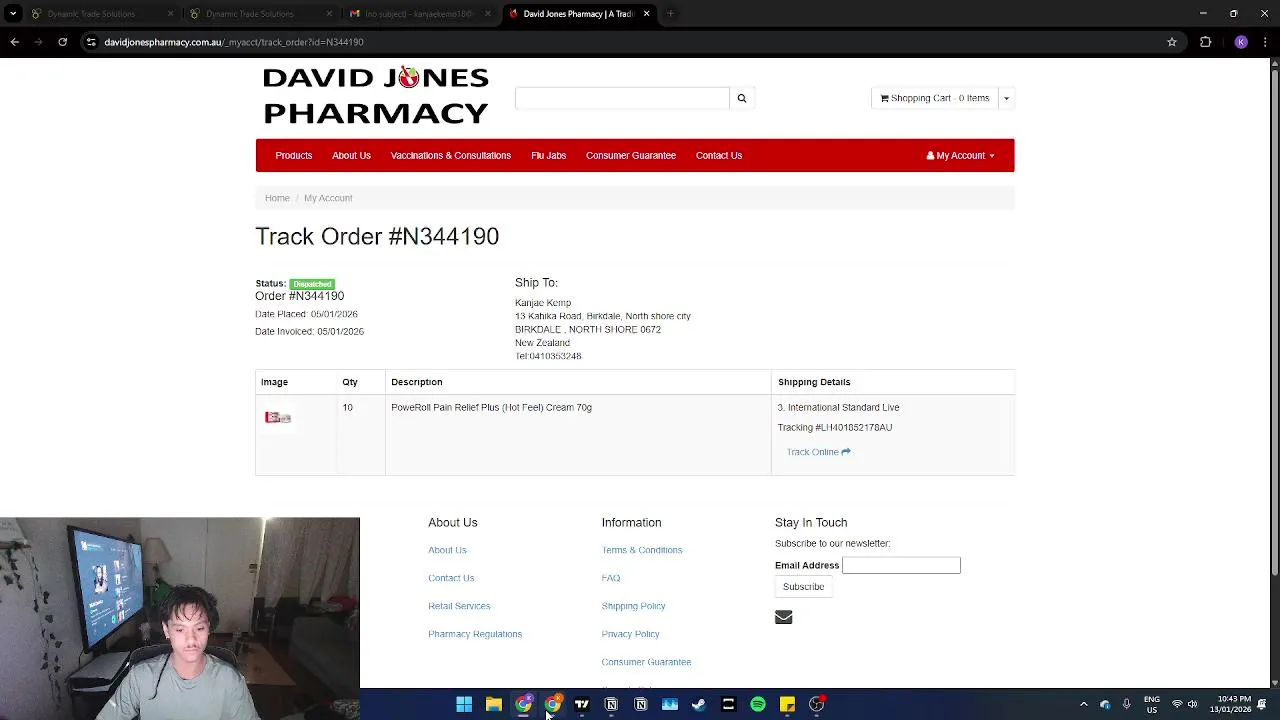This screenshot has width=1280, height=720.
Task: Open the Pharmacy Regulations footer link
Action: click(475, 634)
